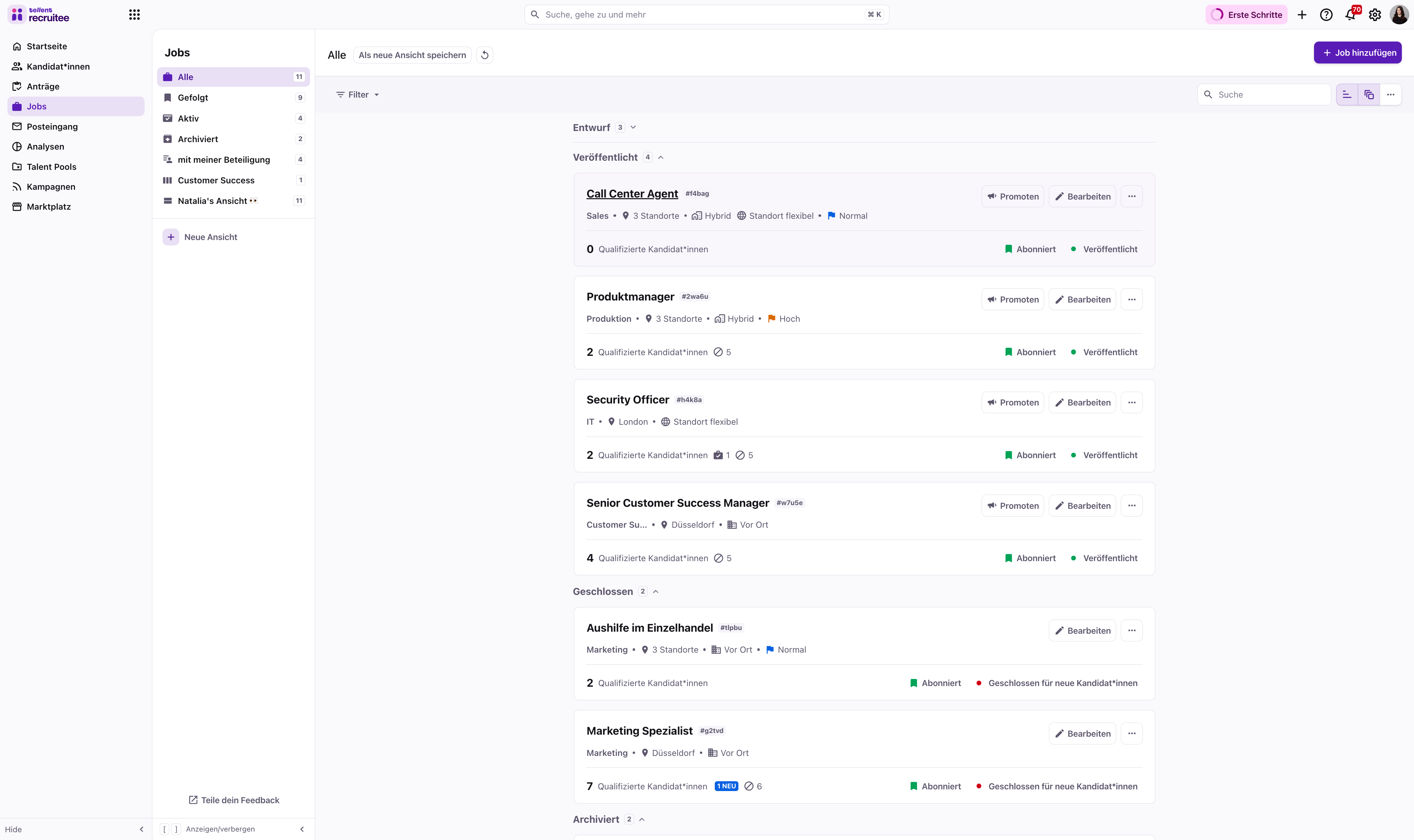The height and width of the screenshot is (840, 1414).
Task: Open the settings gear icon
Action: (1374, 15)
